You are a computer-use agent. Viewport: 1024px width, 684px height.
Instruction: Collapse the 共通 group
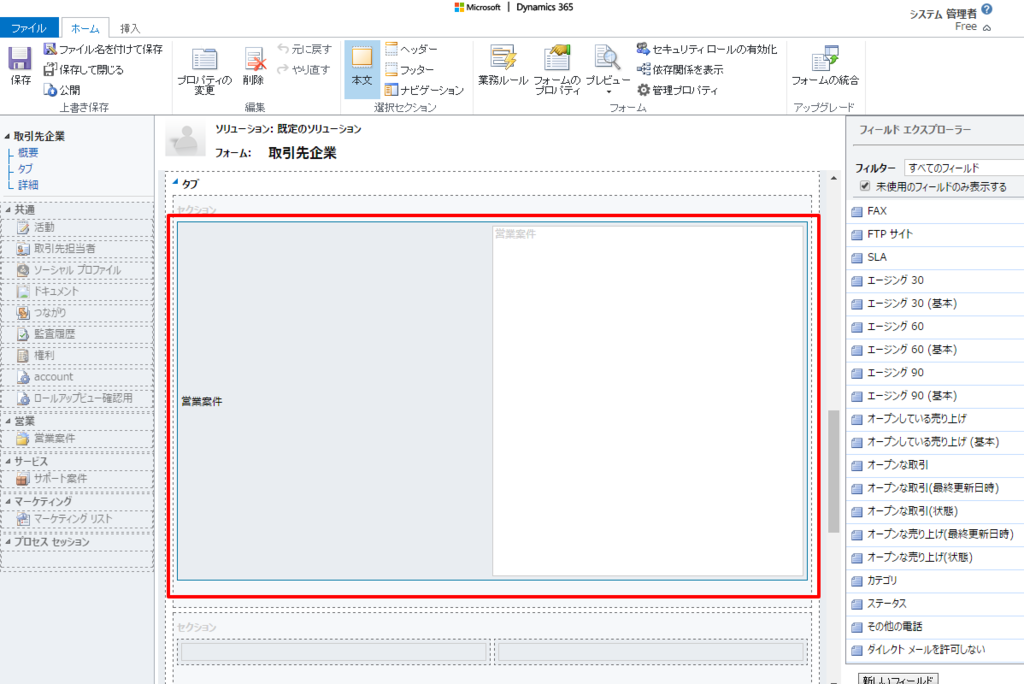tap(8, 210)
